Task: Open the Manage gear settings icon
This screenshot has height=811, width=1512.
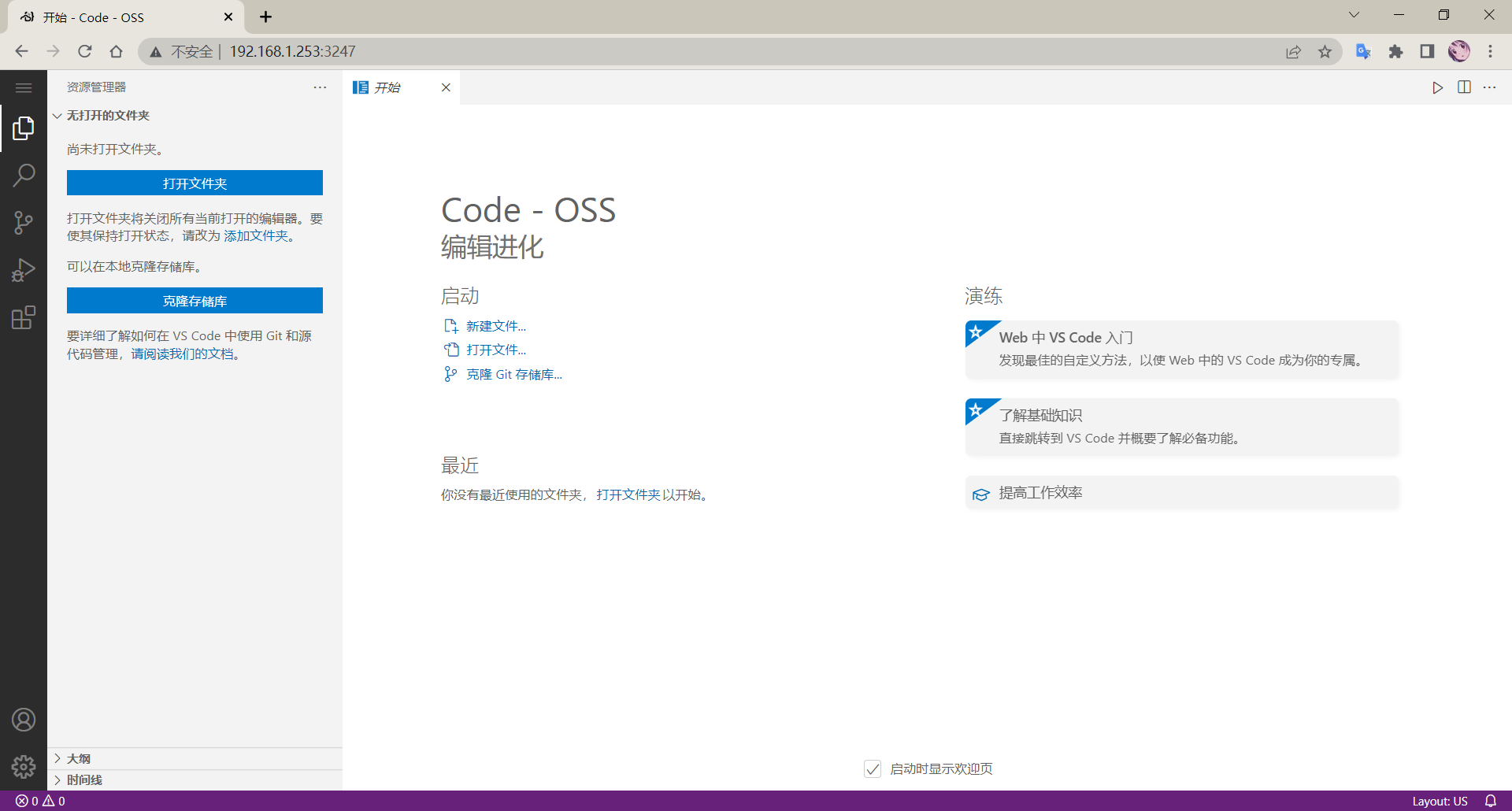Action: [24, 766]
